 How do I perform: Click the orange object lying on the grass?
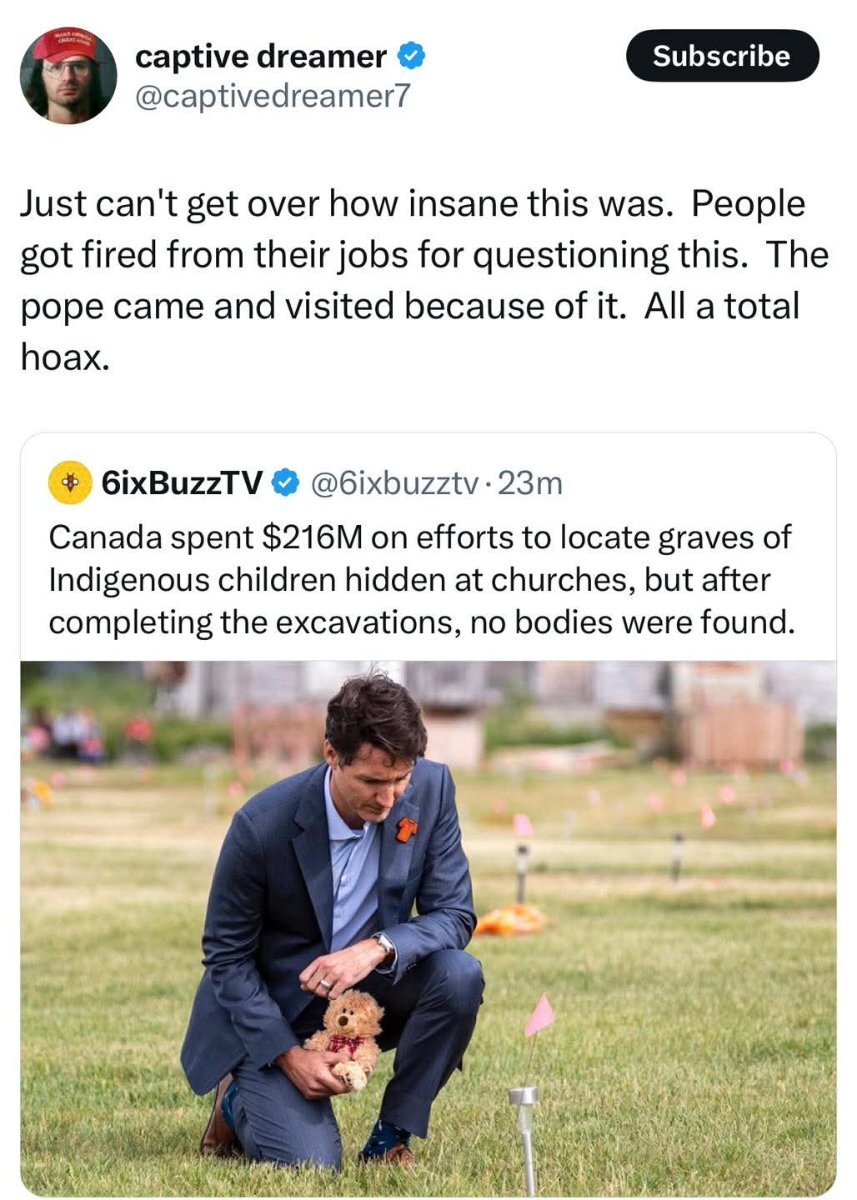pyautogui.click(x=510, y=919)
